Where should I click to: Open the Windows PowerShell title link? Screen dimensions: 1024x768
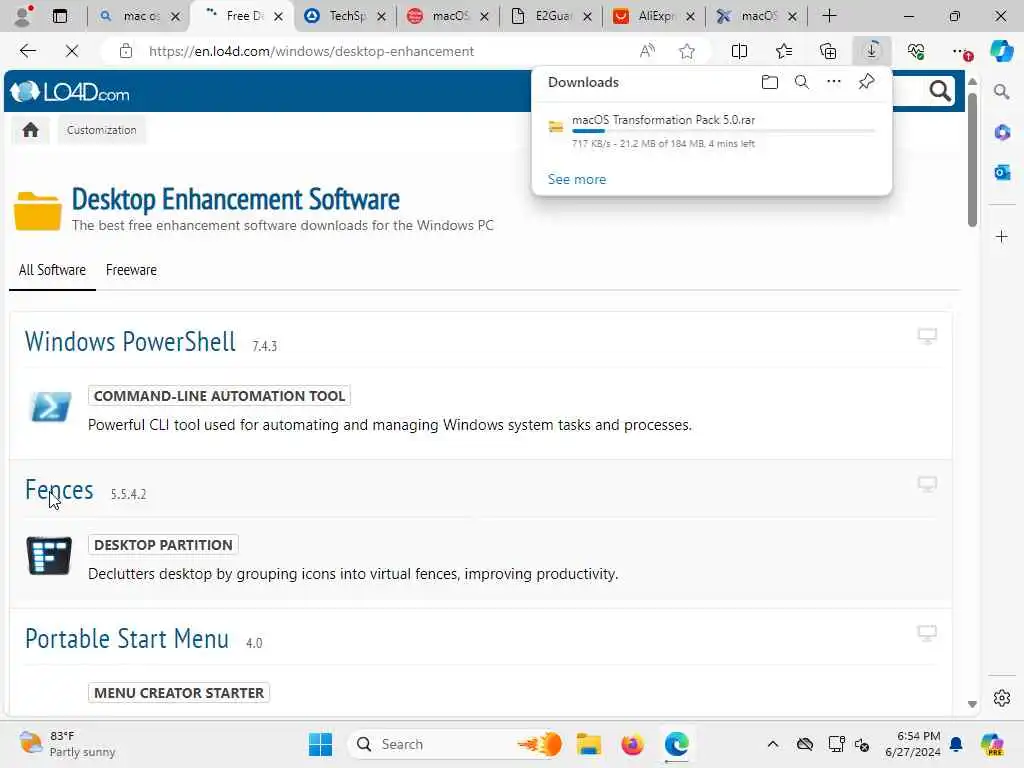(130, 342)
